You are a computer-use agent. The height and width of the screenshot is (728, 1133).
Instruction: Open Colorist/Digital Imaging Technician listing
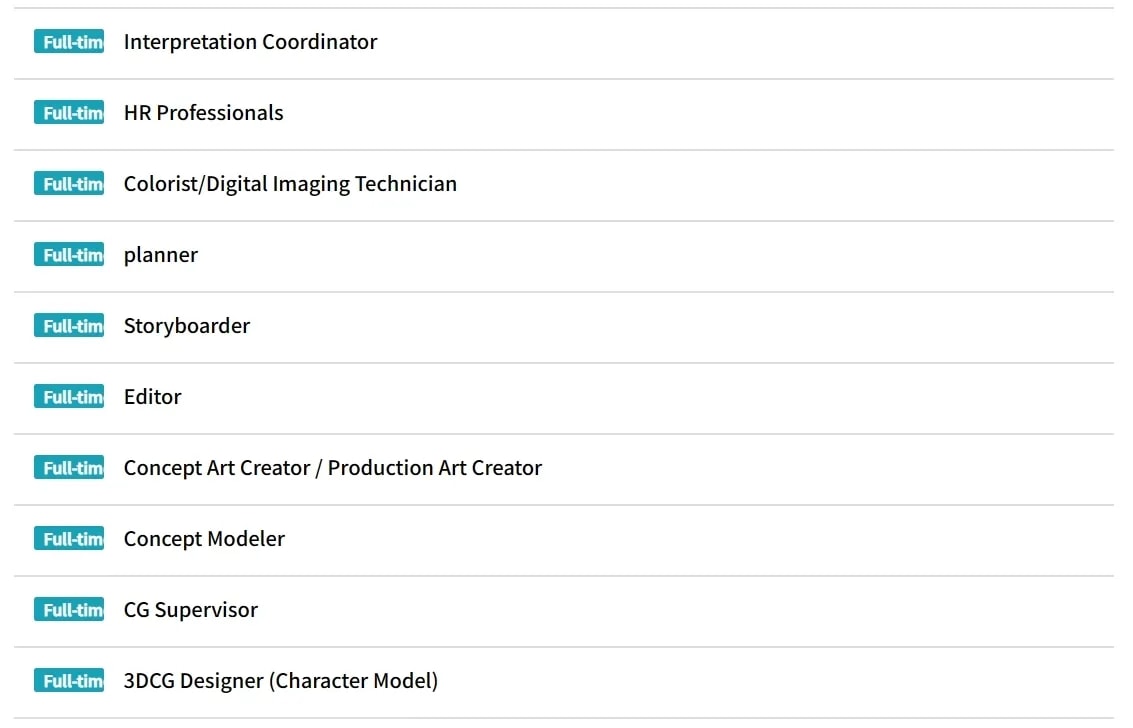point(290,184)
